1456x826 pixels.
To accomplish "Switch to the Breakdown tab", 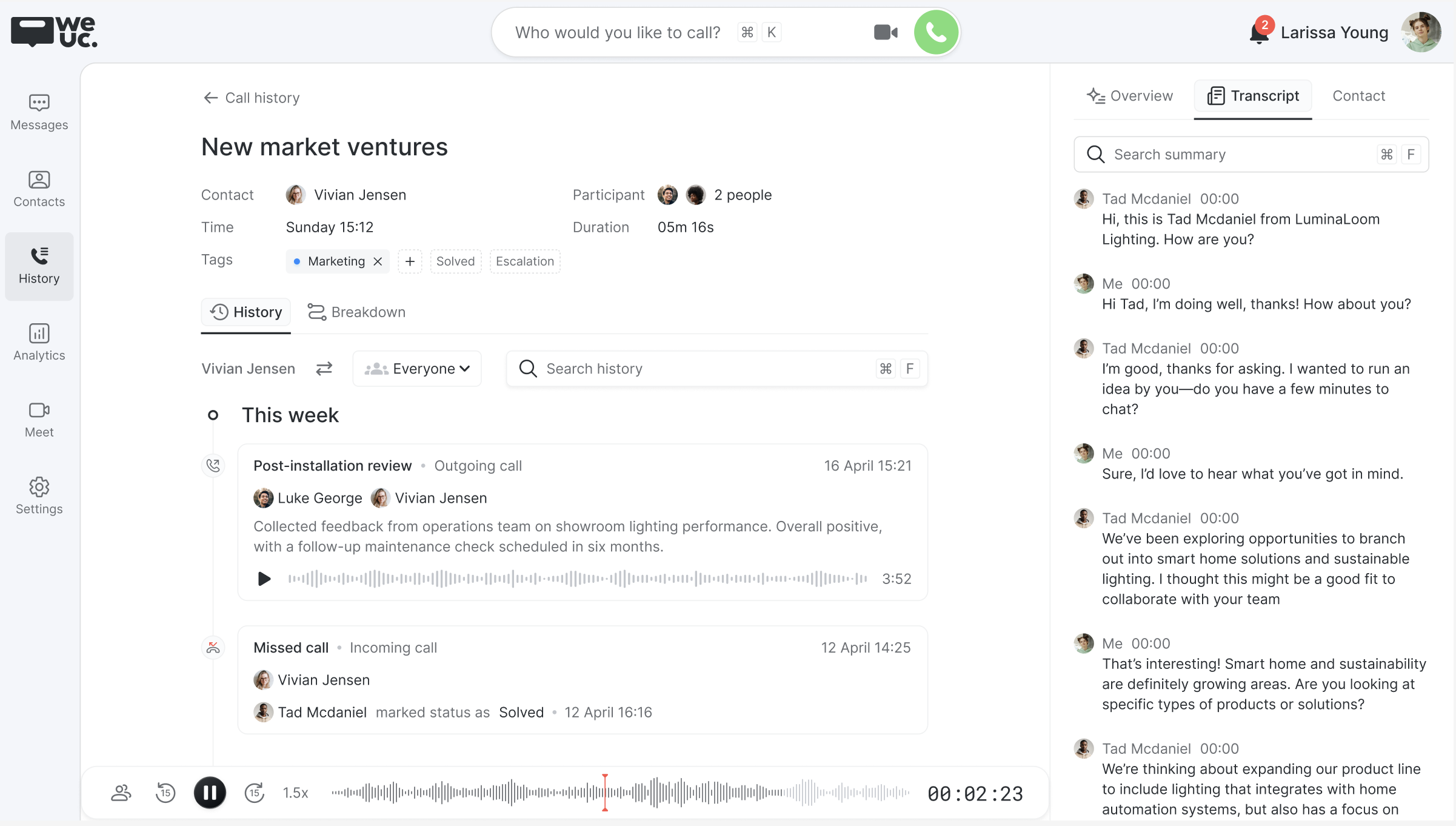I will tap(356, 312).
